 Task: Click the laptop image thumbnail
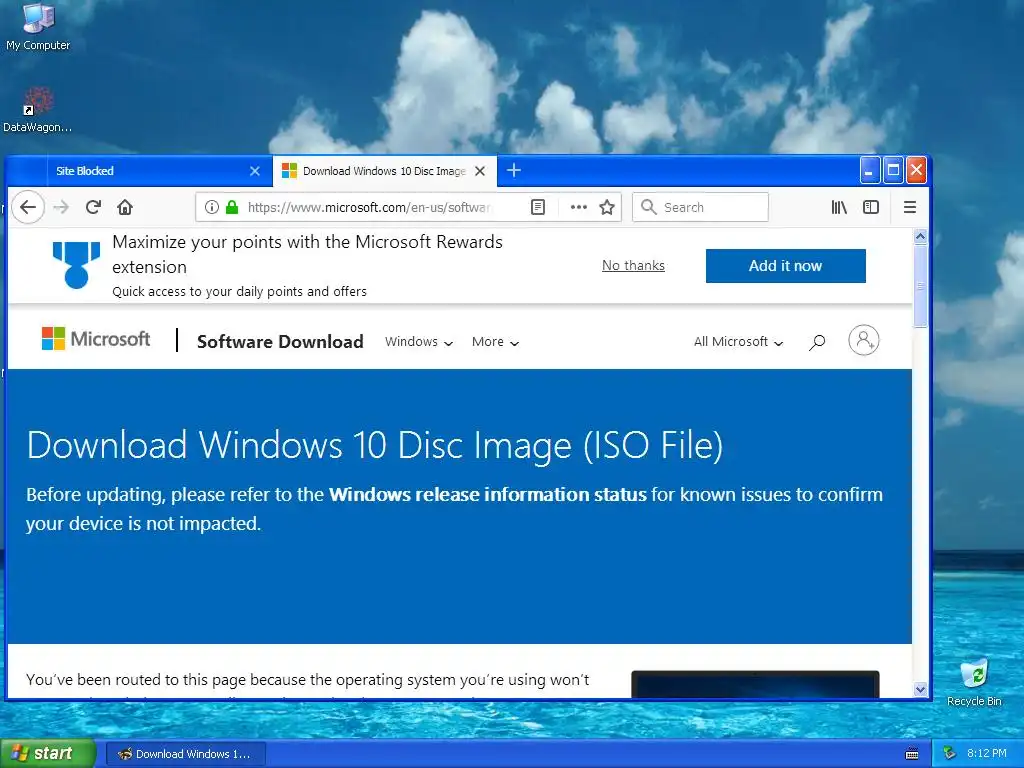tap(755, 684)
